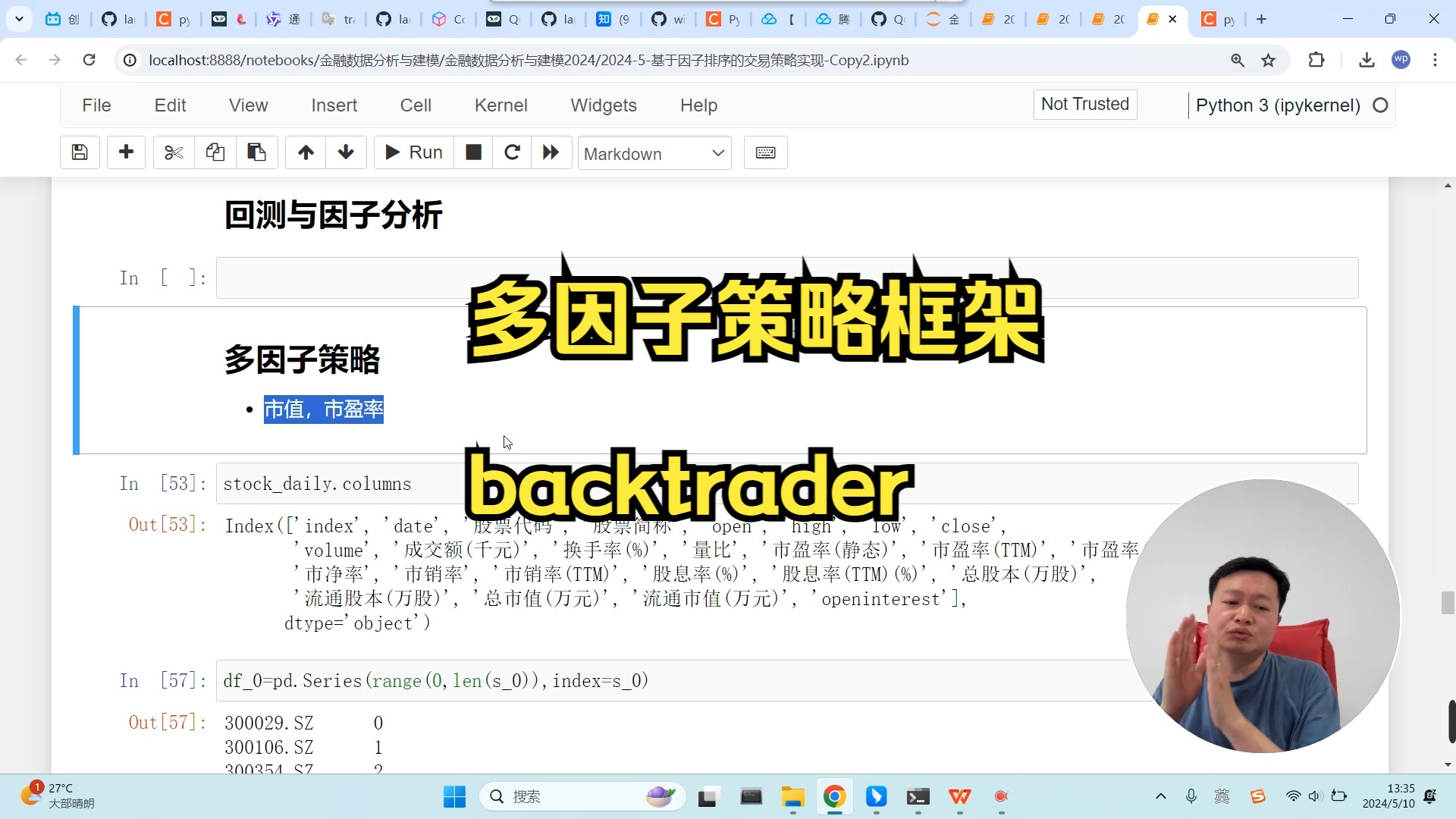
Task: Click the scroll-down arrow of the notebook
Action: click(x=1448, y=764)
